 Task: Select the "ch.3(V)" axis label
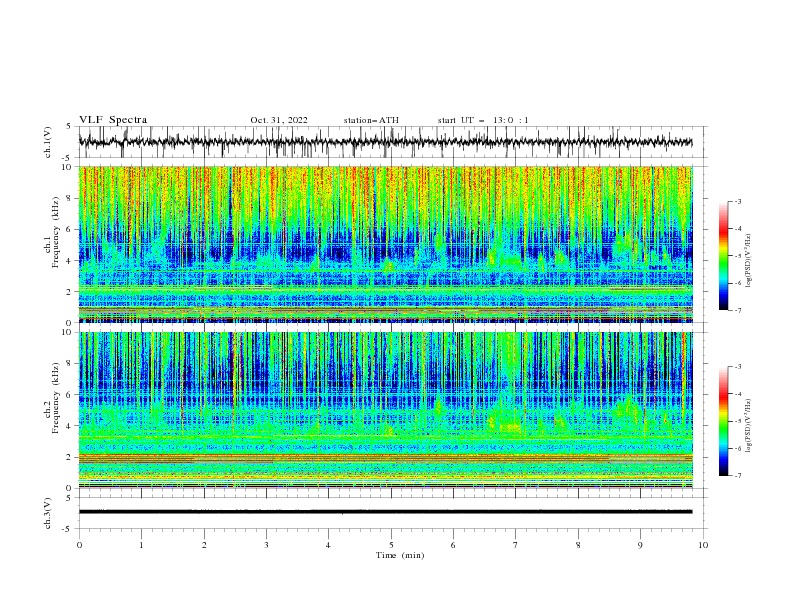click(48, 513)
